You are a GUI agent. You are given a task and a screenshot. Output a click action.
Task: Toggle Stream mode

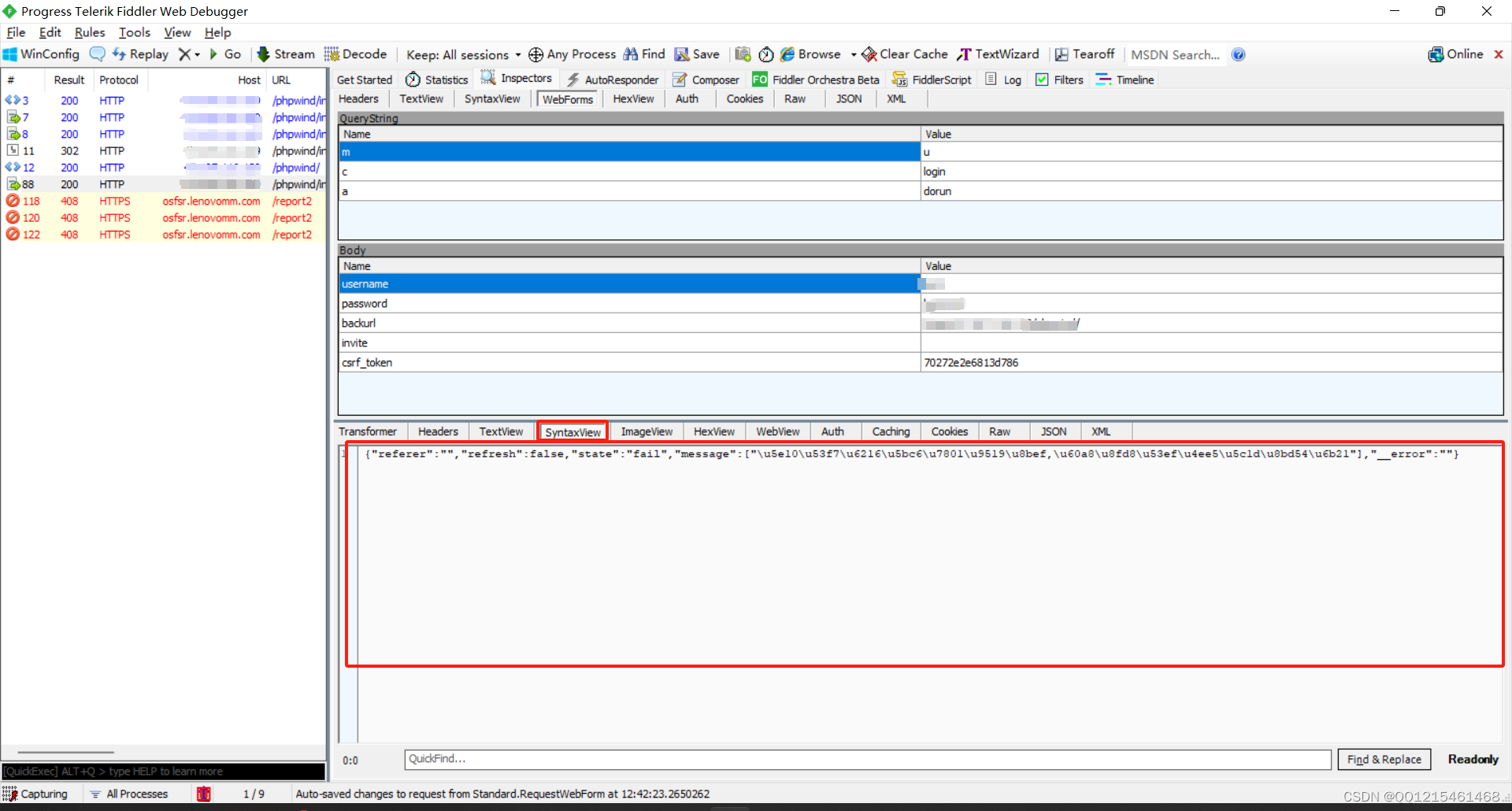286,54
